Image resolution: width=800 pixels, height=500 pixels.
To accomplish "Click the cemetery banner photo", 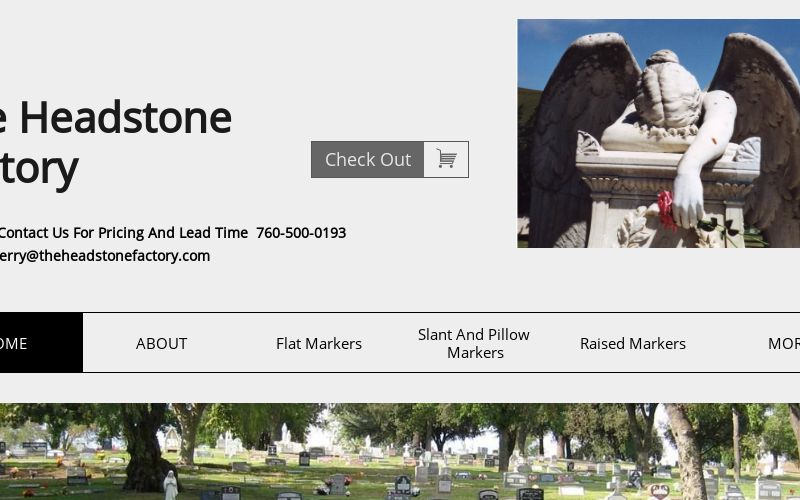I will point(400,452).
